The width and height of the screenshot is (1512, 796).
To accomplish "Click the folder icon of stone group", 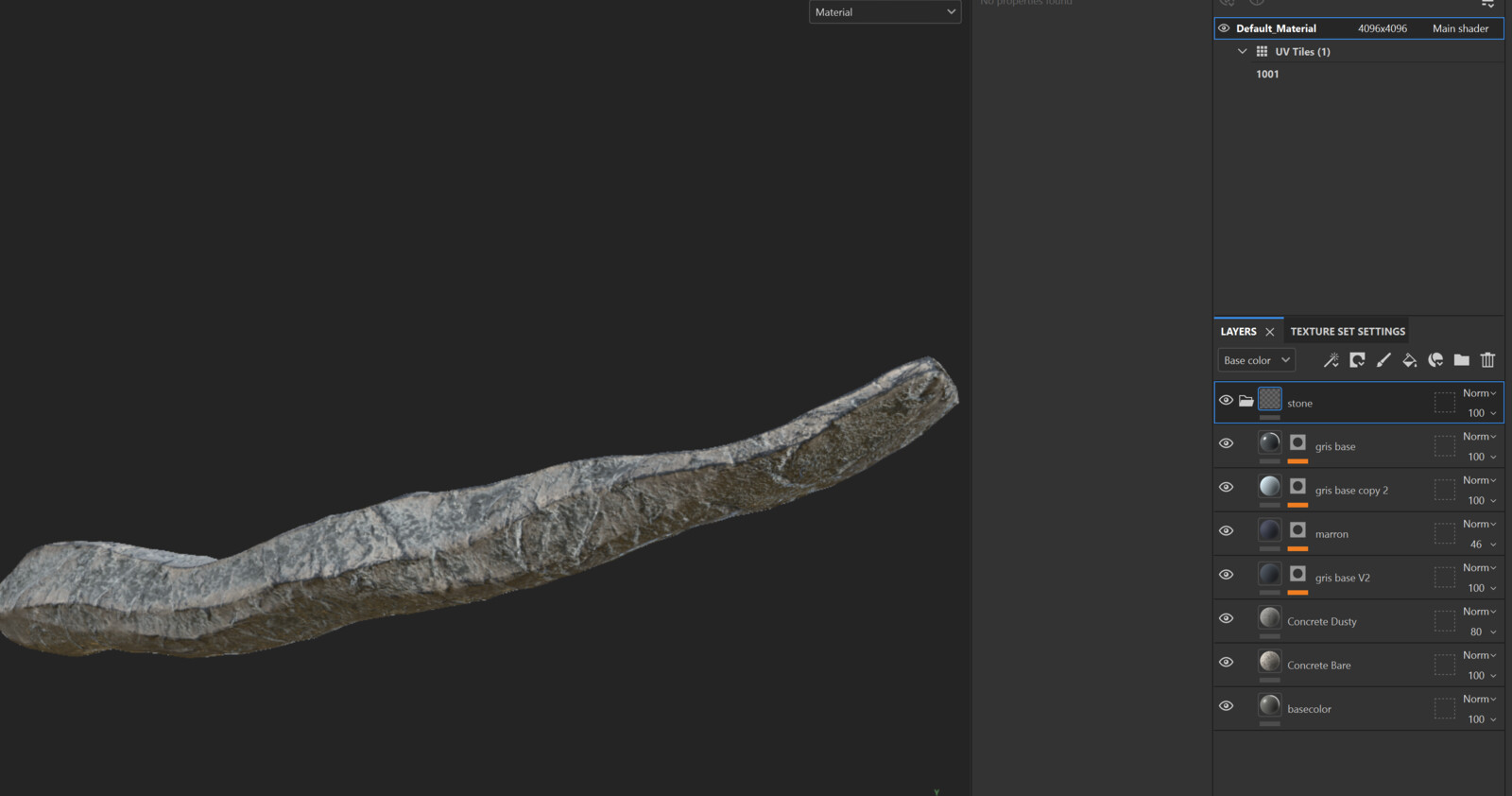I will click(x=1246, y=401).
